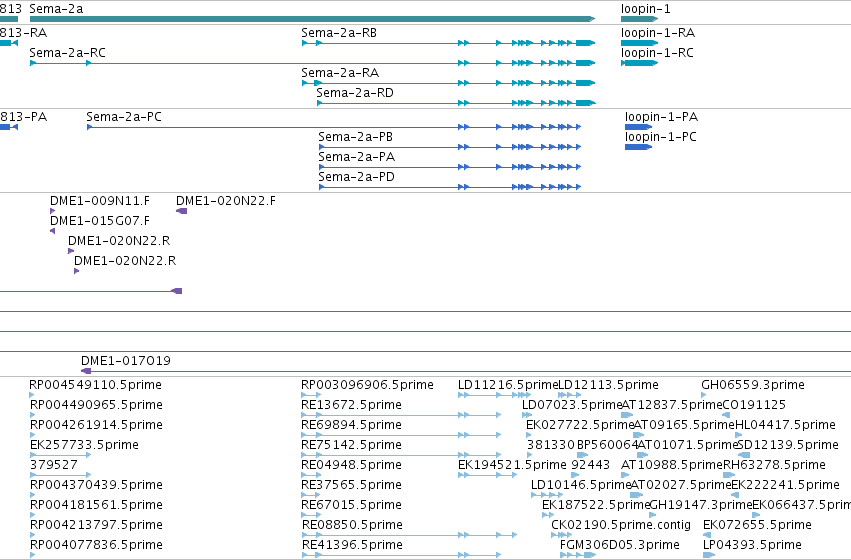Click the FGM306D05.3prime EST label
The height and width of the screenshot is (560, 851).
click(620, 545)
